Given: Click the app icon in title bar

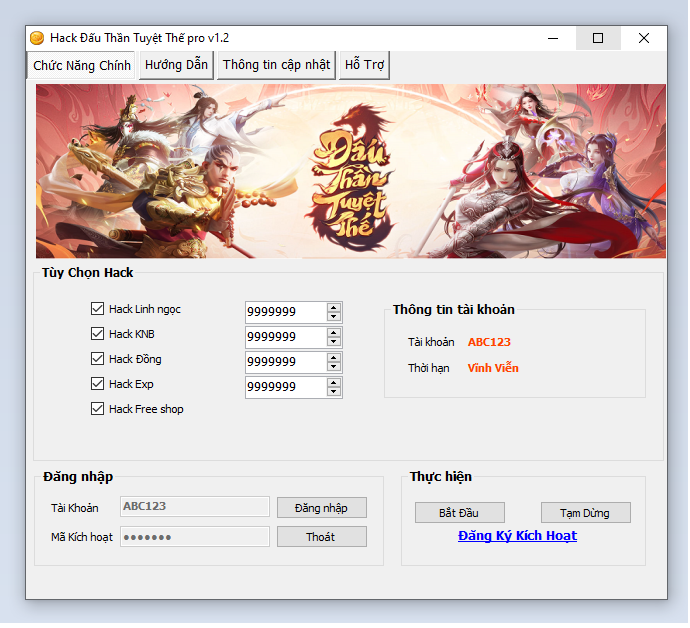Looking at the screenshot, I should click(37, 38).
